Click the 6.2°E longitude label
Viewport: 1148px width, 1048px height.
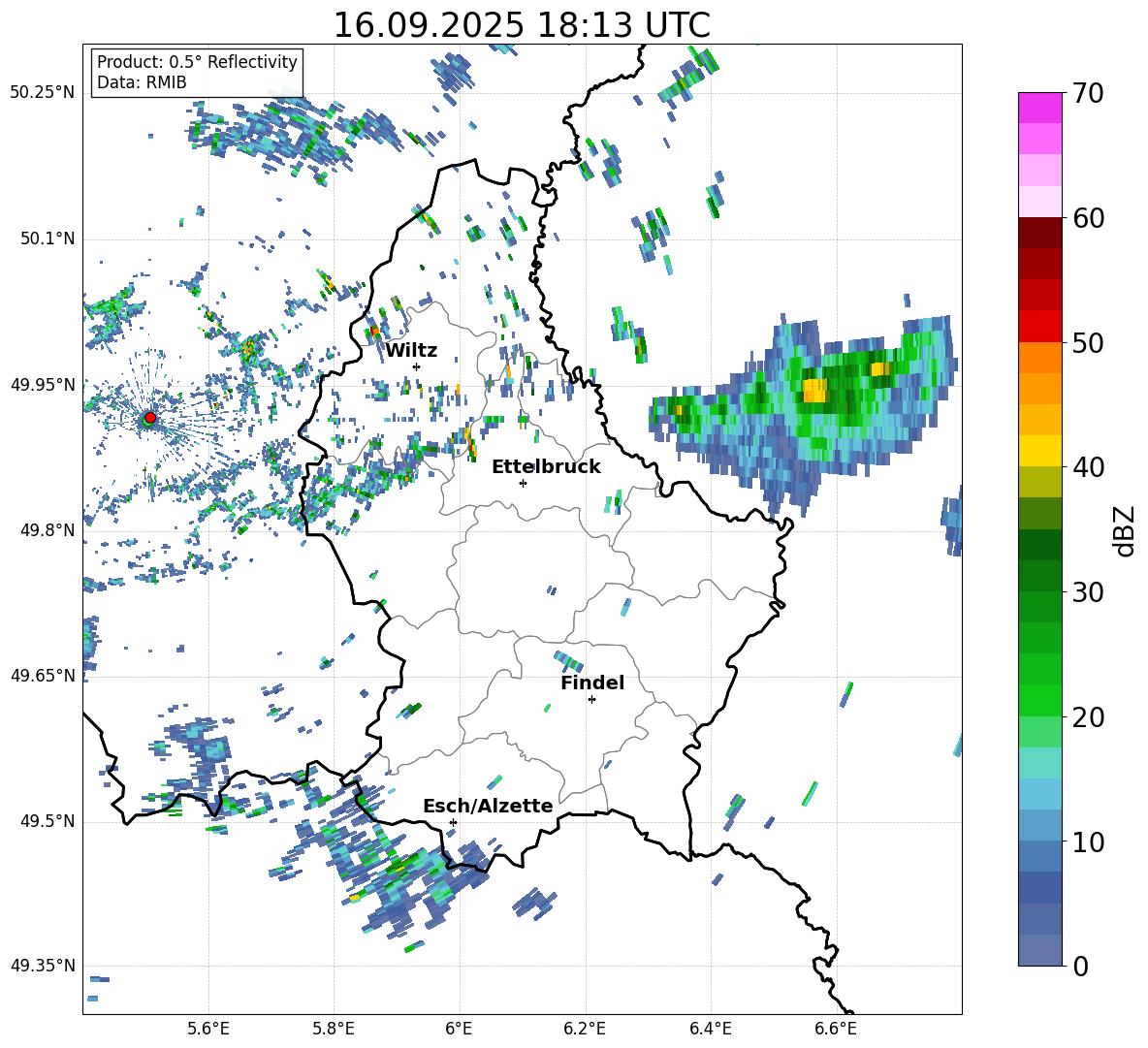click(x=585, y=1029)
